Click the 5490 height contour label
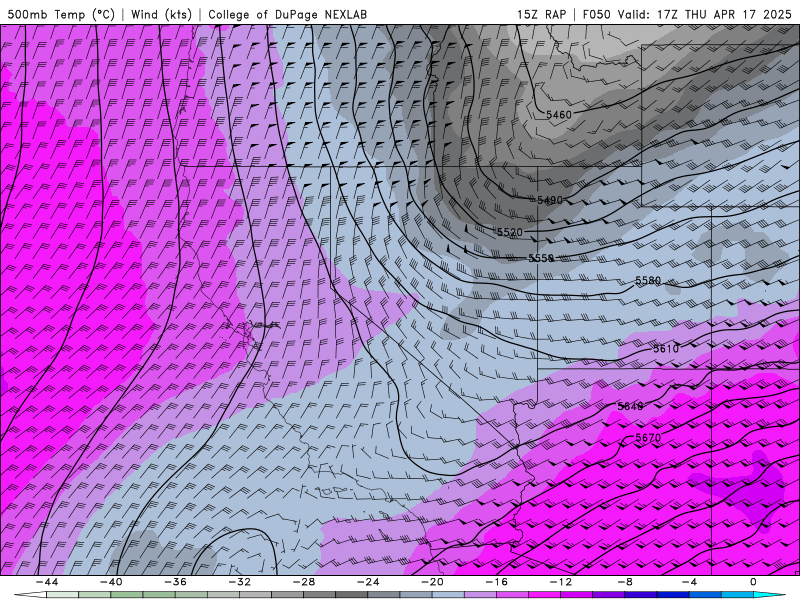Viewport: 800px width, 600px height. (550, 200)
